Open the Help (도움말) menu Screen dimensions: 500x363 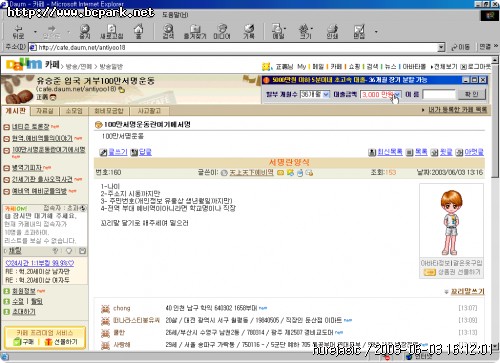[x=175, y=15]
